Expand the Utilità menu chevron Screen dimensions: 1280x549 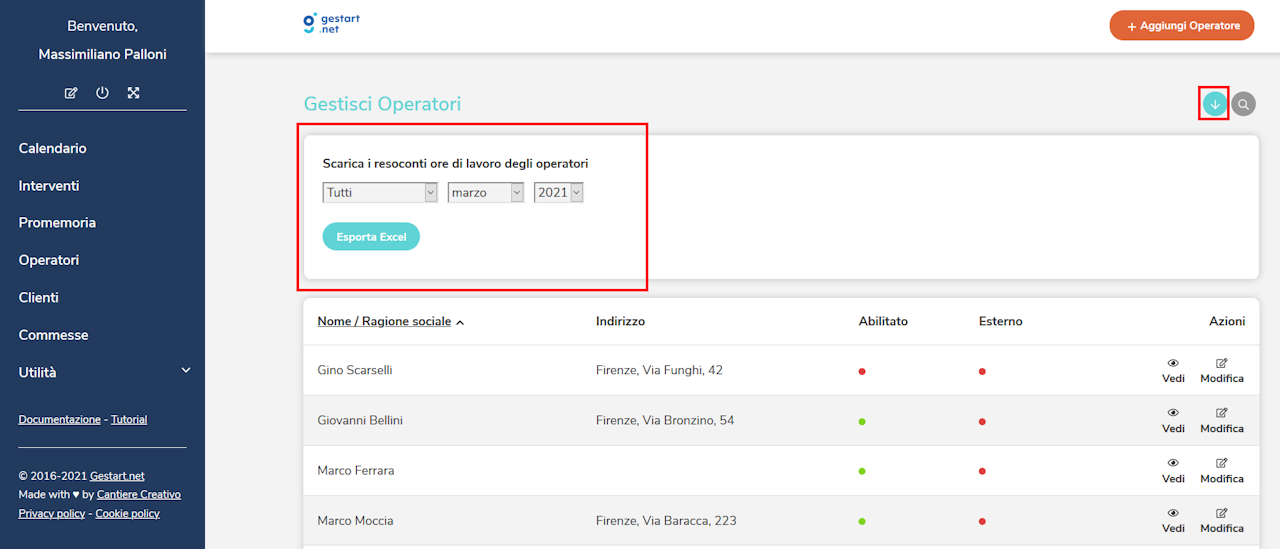(x=185, y=371)
